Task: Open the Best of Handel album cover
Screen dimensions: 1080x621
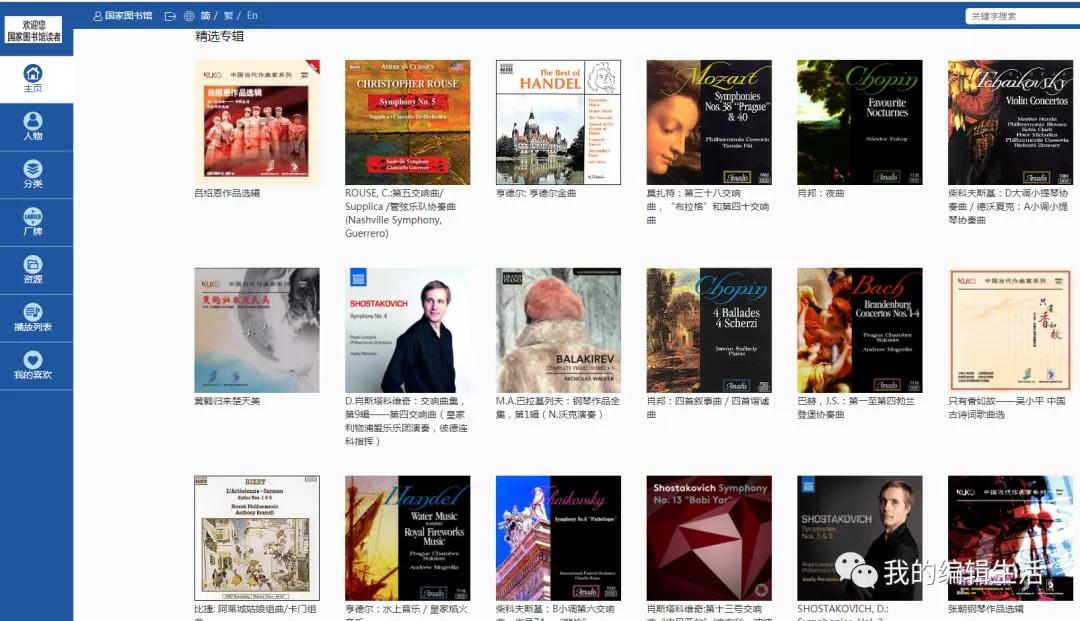Action: 558,122
